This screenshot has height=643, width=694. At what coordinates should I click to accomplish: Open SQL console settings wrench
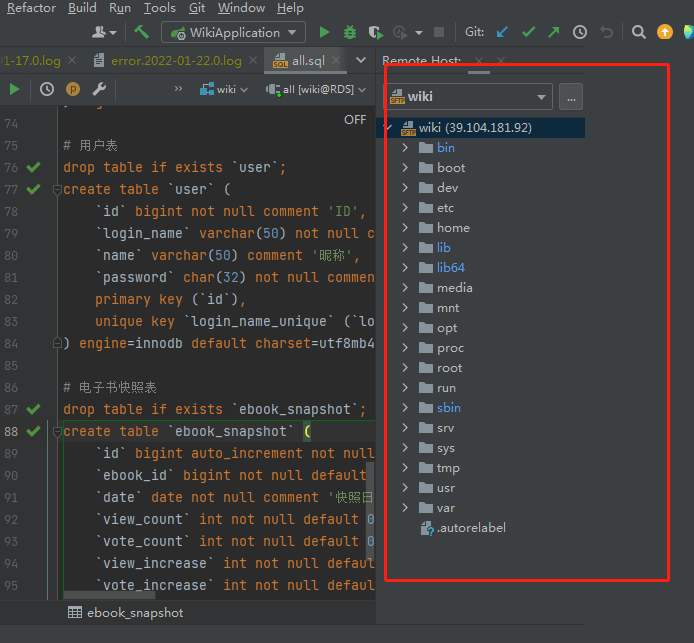coord(99,89)
